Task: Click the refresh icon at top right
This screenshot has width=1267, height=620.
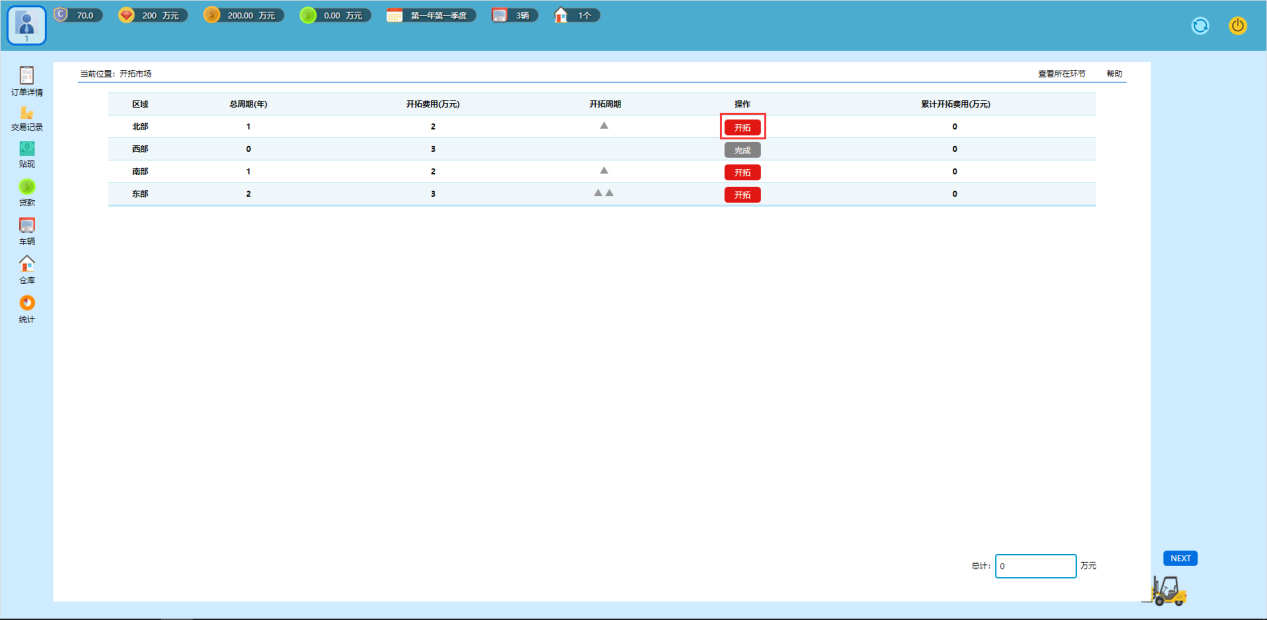Action: point(1200,26)
